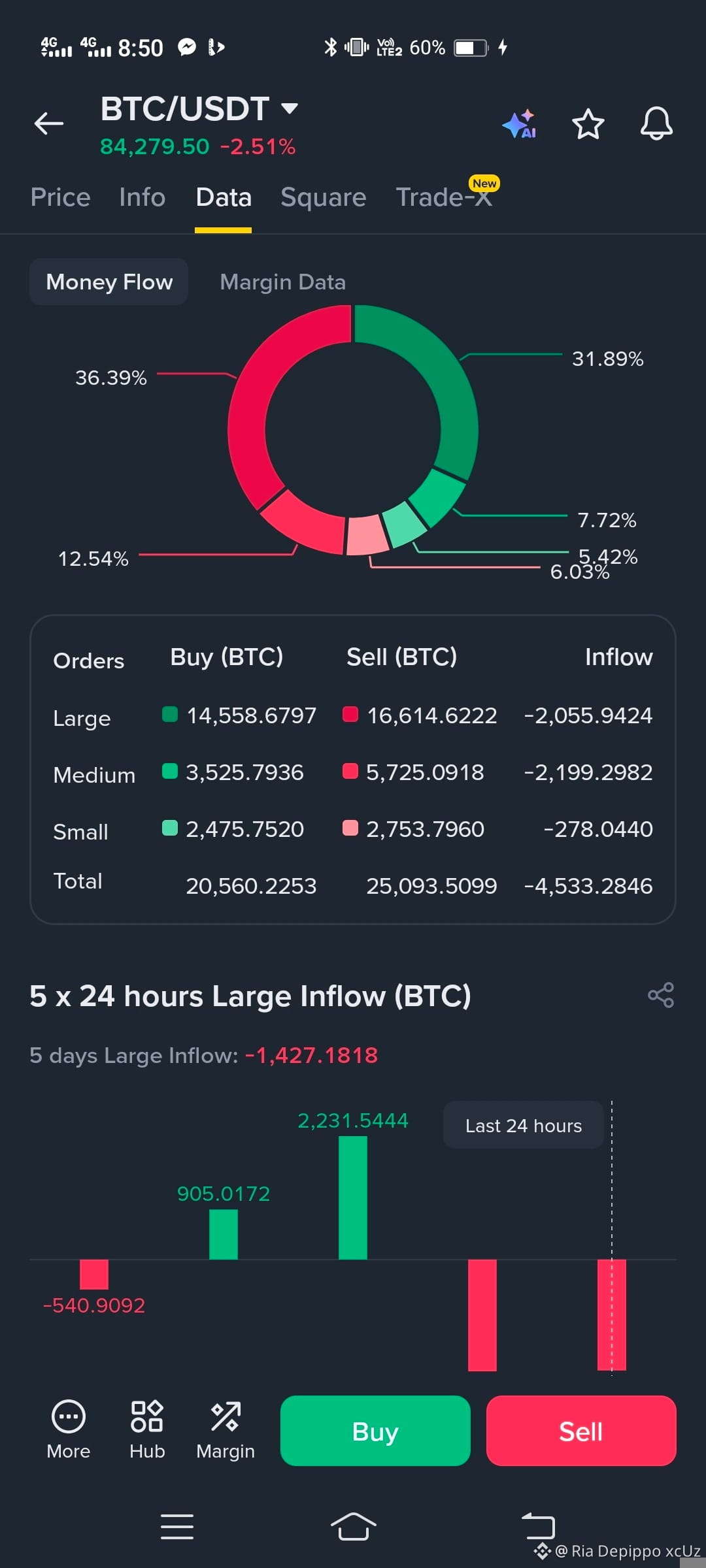Select the Margin Data toggle
The height and width of the screenshot is (1568, 706).
pos(283,282)
